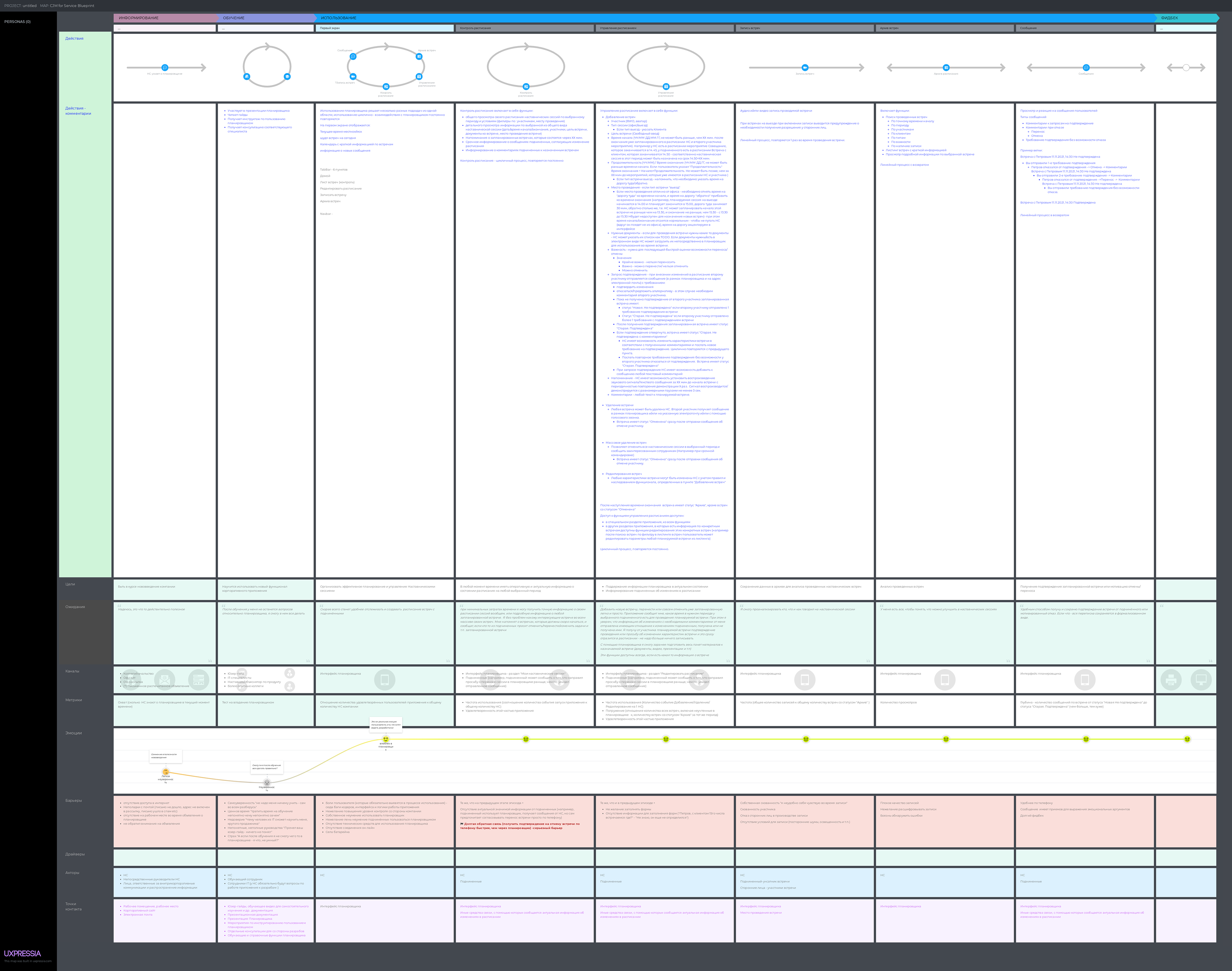
Task: Click happy emoji in Сообщения column
Action: pyautogui.click(x=1086, y=739)
